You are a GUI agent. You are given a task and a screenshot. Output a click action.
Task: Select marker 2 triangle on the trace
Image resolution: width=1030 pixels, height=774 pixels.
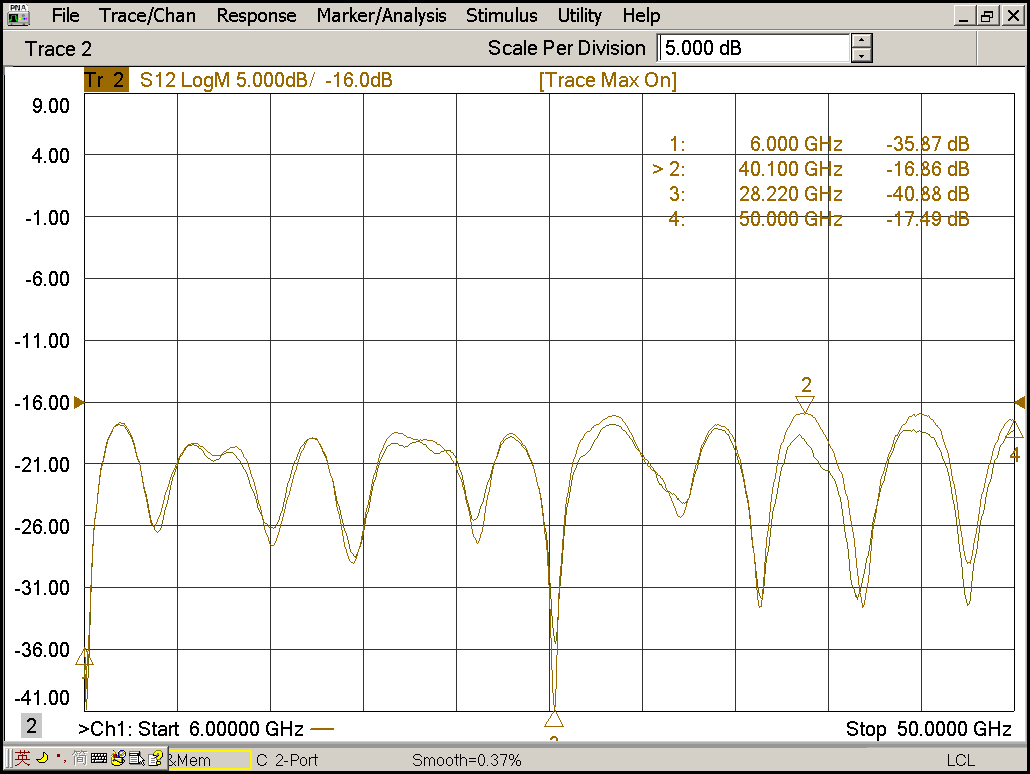[x=806, y=403]
